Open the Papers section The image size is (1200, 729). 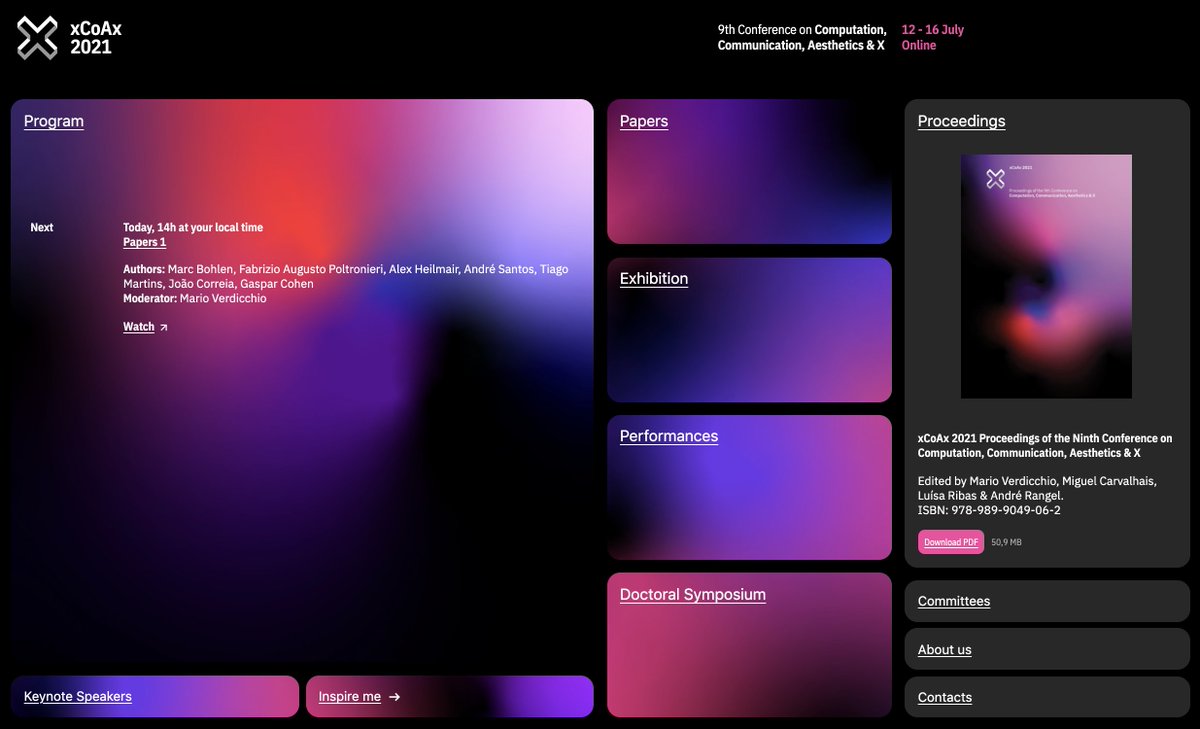[x=644, y=121]
